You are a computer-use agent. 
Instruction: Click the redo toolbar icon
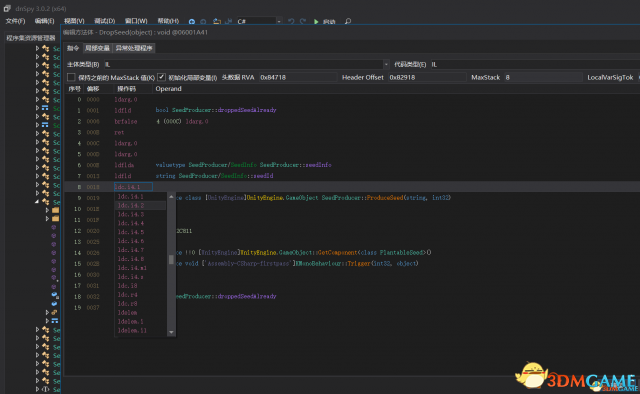coord(302,21)
